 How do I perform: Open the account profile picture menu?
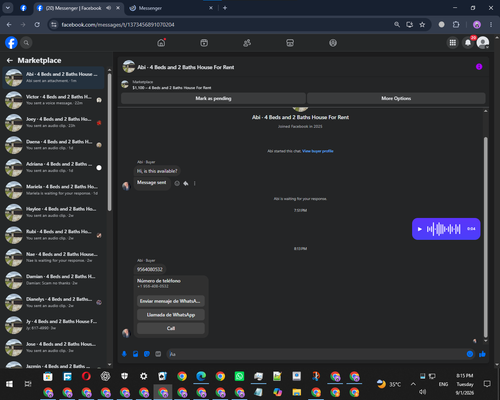pyautogui.click(x=483, y=43)
